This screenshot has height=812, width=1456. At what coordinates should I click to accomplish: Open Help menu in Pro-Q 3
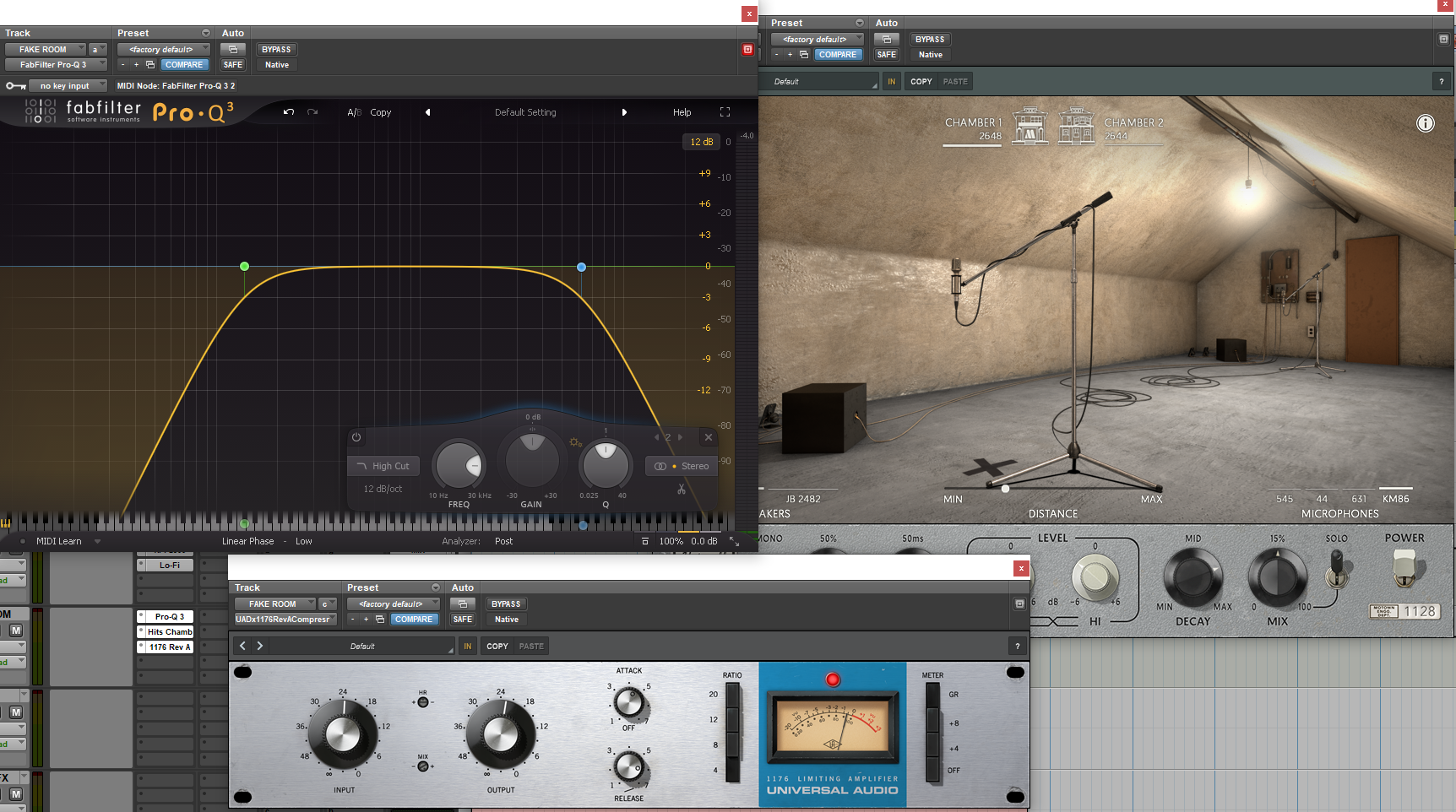(x=682, y=112)
